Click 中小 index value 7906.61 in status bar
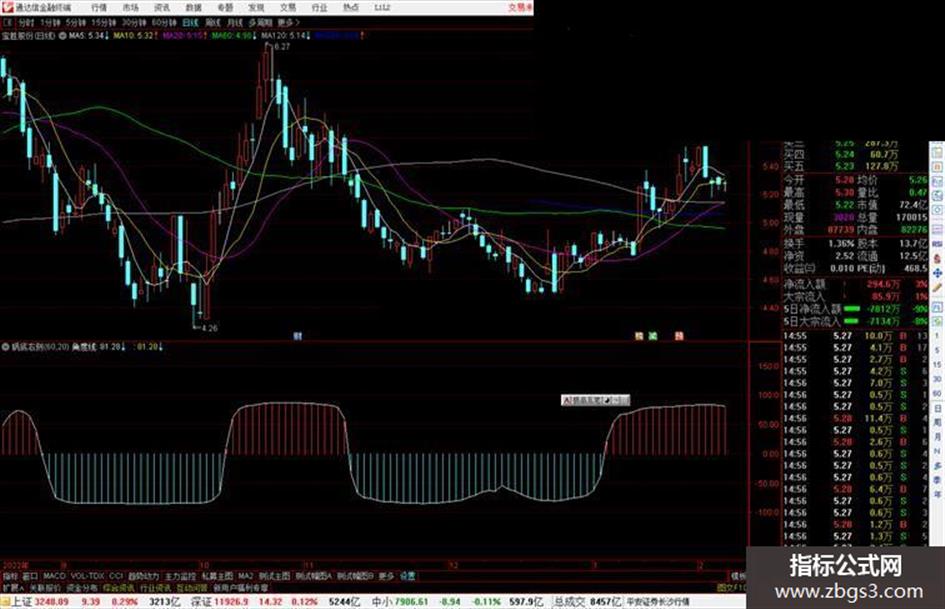This screenshot has height=609, width=945. pos(412,602)
